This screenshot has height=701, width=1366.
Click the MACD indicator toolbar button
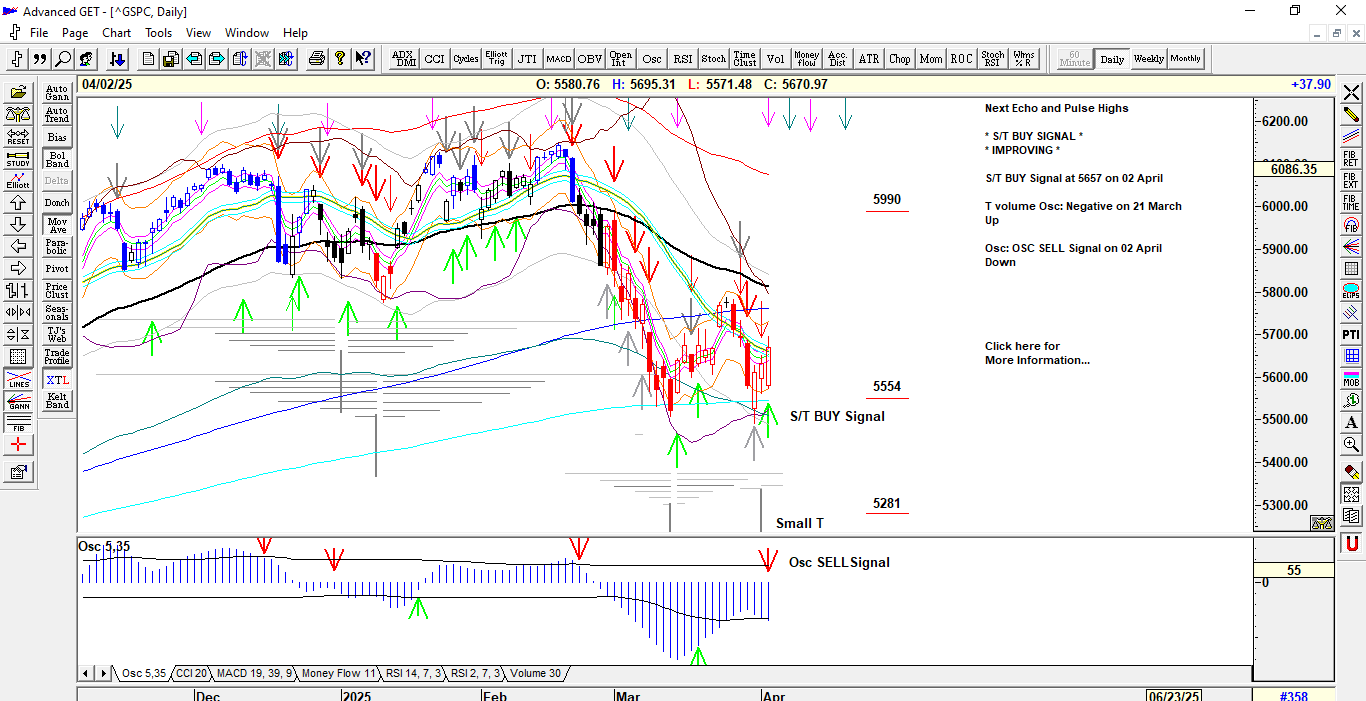point(558,59)
